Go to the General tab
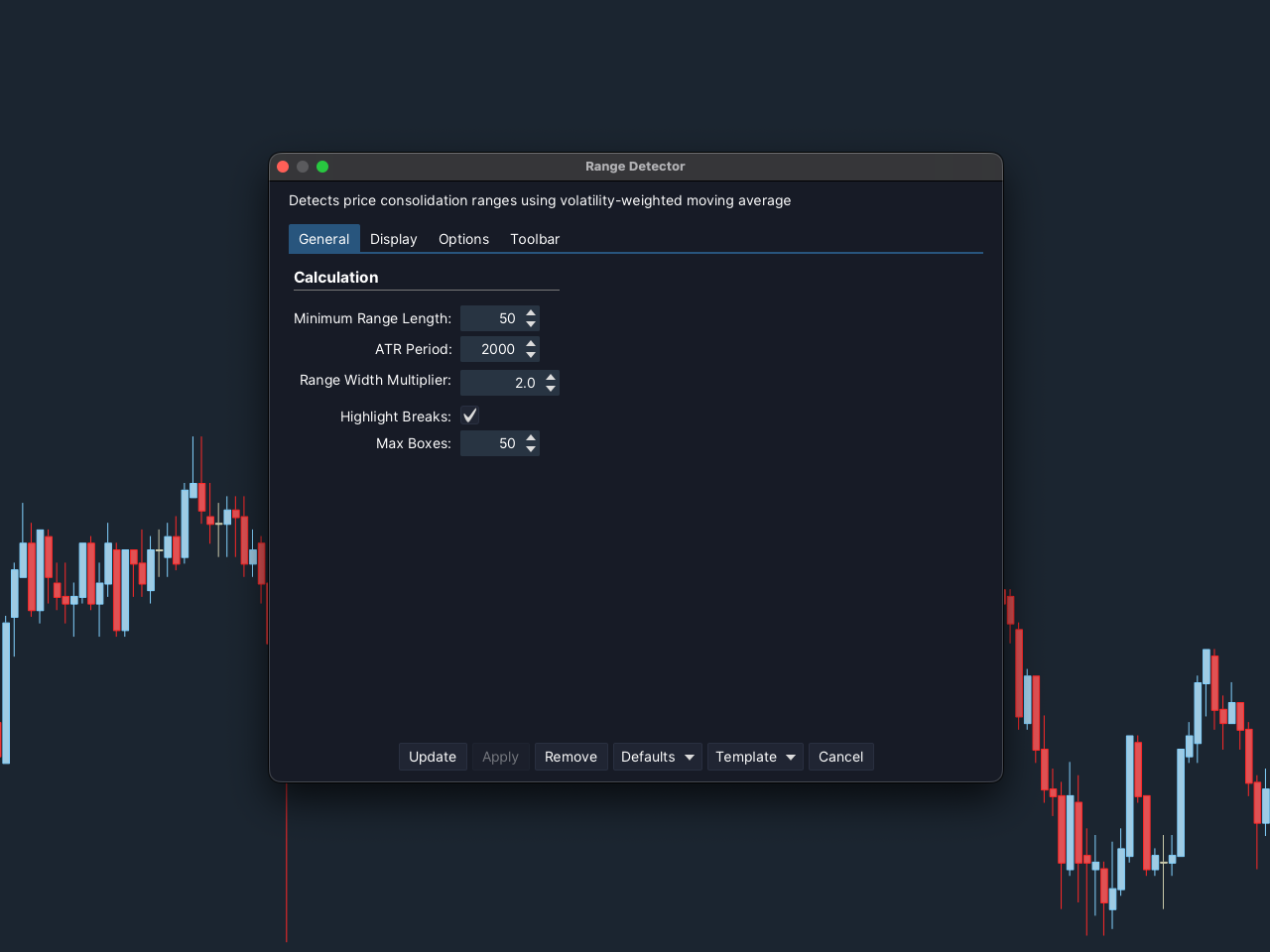 coord(323,239)
